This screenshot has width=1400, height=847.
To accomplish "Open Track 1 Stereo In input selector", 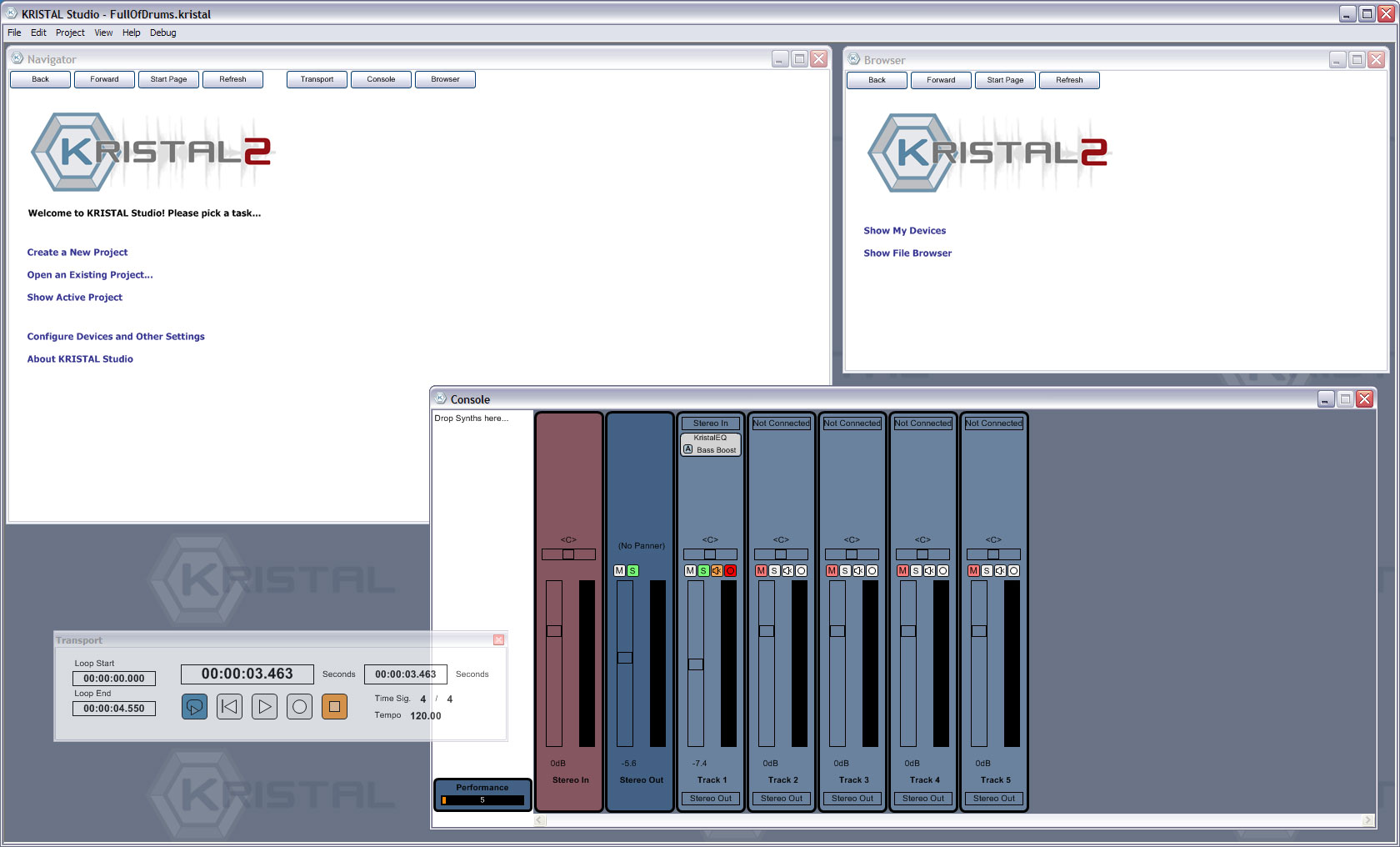I will pyautogui.click(x=711, y=423).
